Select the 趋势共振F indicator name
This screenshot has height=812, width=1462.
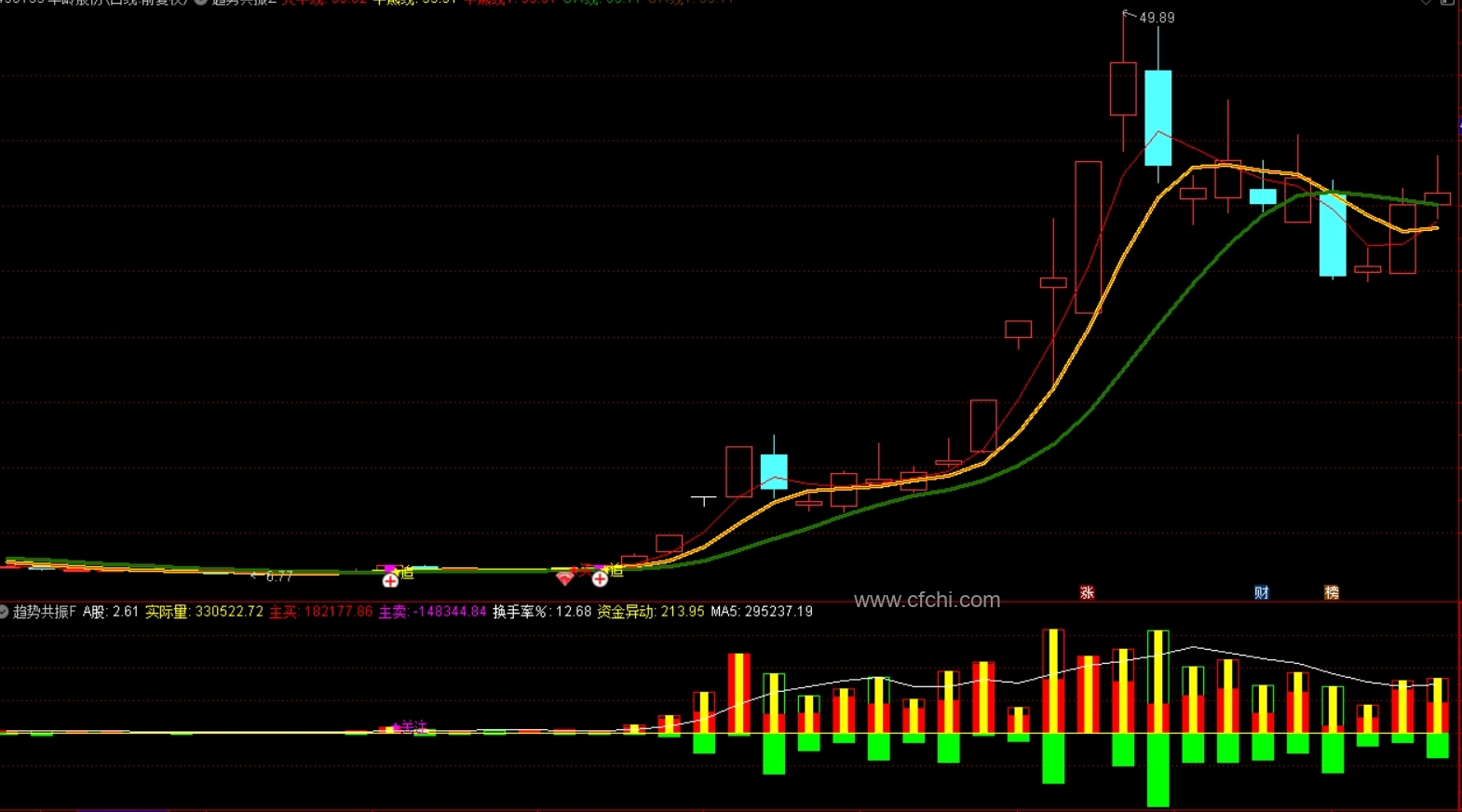[x=45, y=612]
